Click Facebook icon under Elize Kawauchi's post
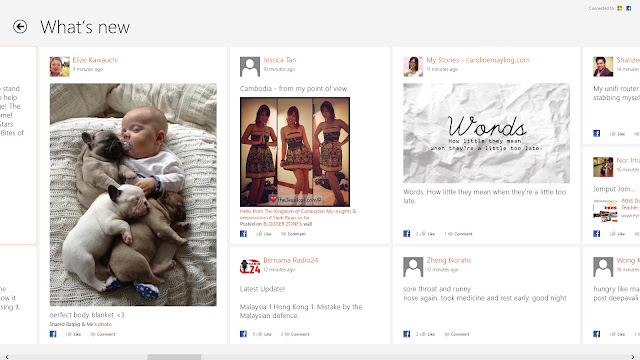The width and height of the screenshot is (640, 360). [x=53, y=334]
